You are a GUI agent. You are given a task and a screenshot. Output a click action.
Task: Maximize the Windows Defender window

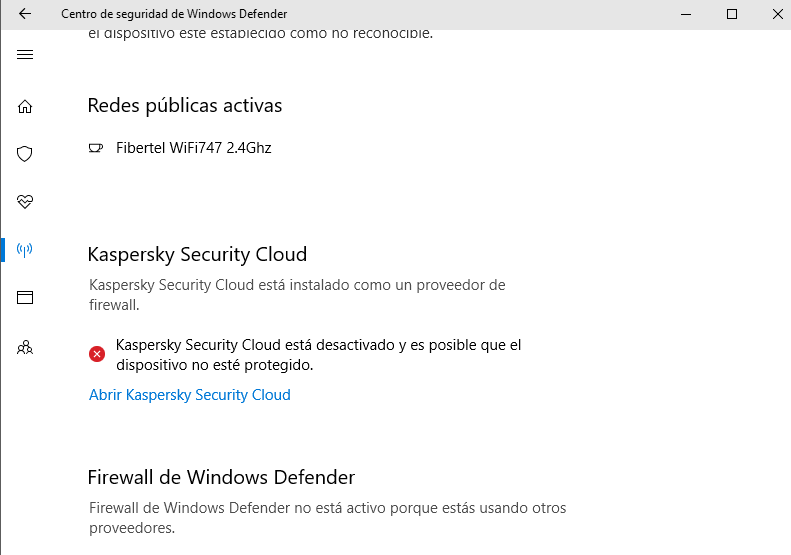pyautogui.click(x=732, y=14)
